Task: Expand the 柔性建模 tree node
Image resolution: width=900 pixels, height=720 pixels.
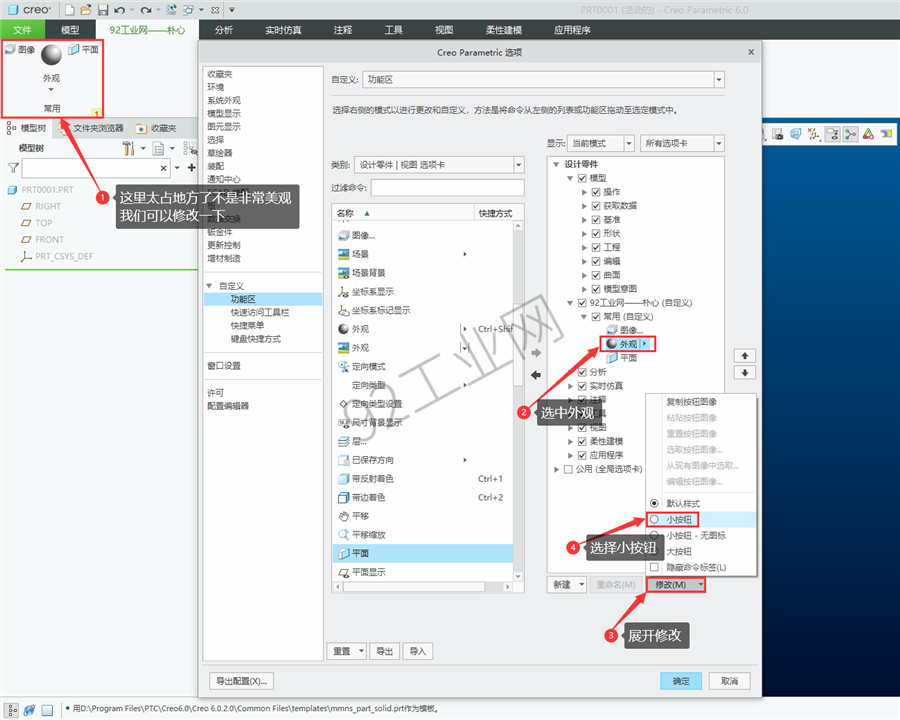Action: point(570,442)
